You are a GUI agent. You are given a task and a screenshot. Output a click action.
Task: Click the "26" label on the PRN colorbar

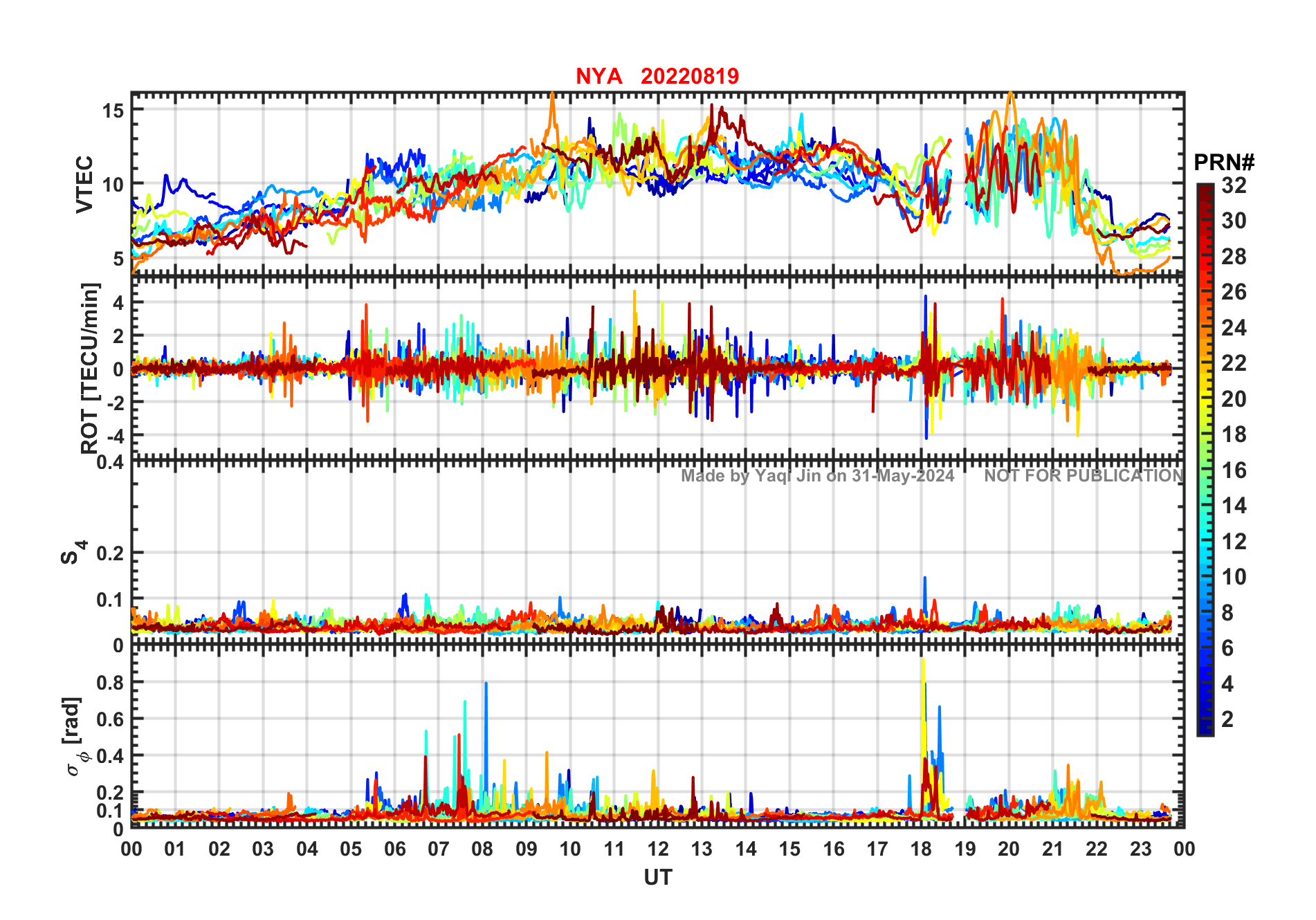1234,292
